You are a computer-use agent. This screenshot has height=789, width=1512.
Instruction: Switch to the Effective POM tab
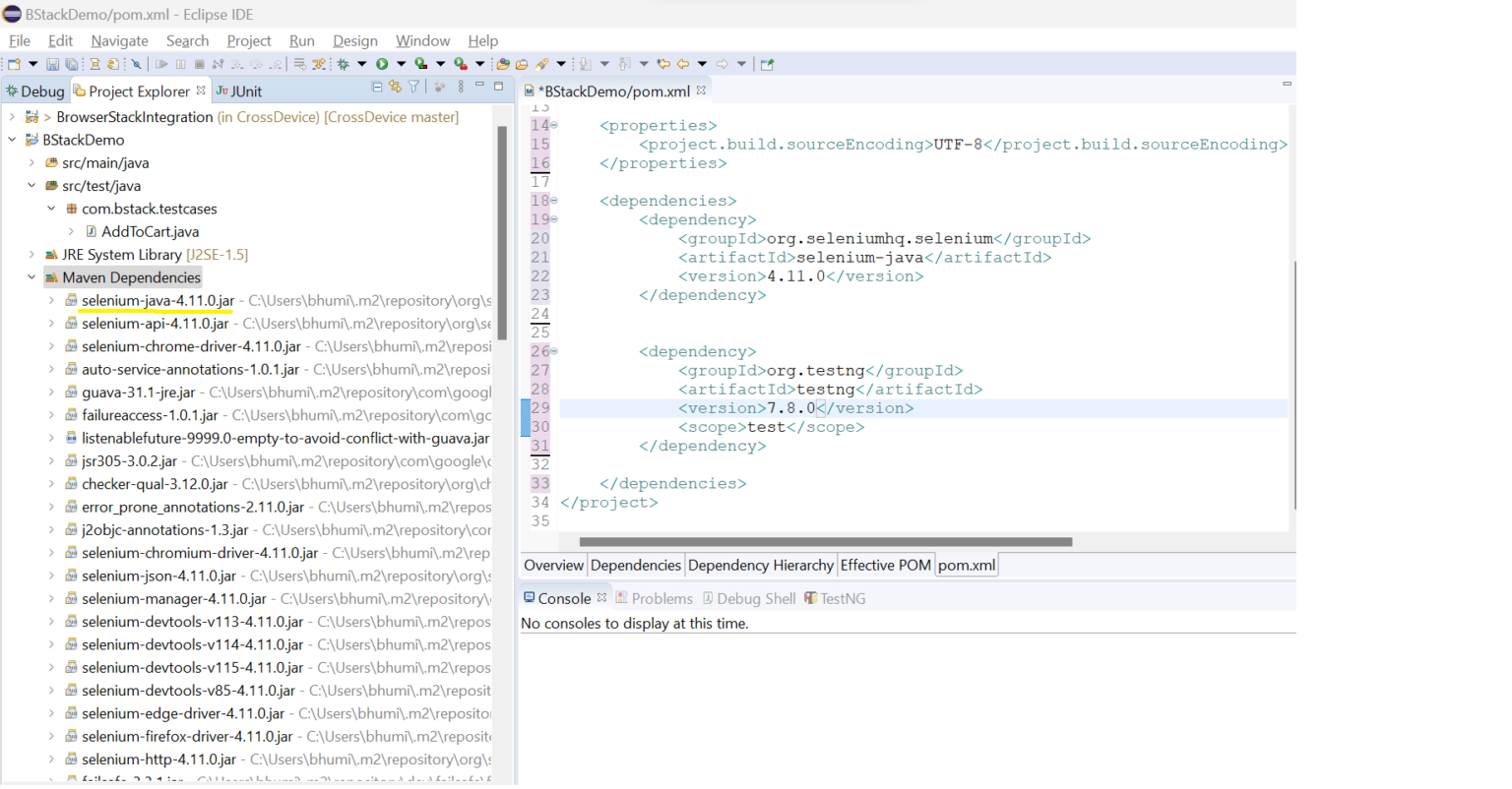(885, 565)
